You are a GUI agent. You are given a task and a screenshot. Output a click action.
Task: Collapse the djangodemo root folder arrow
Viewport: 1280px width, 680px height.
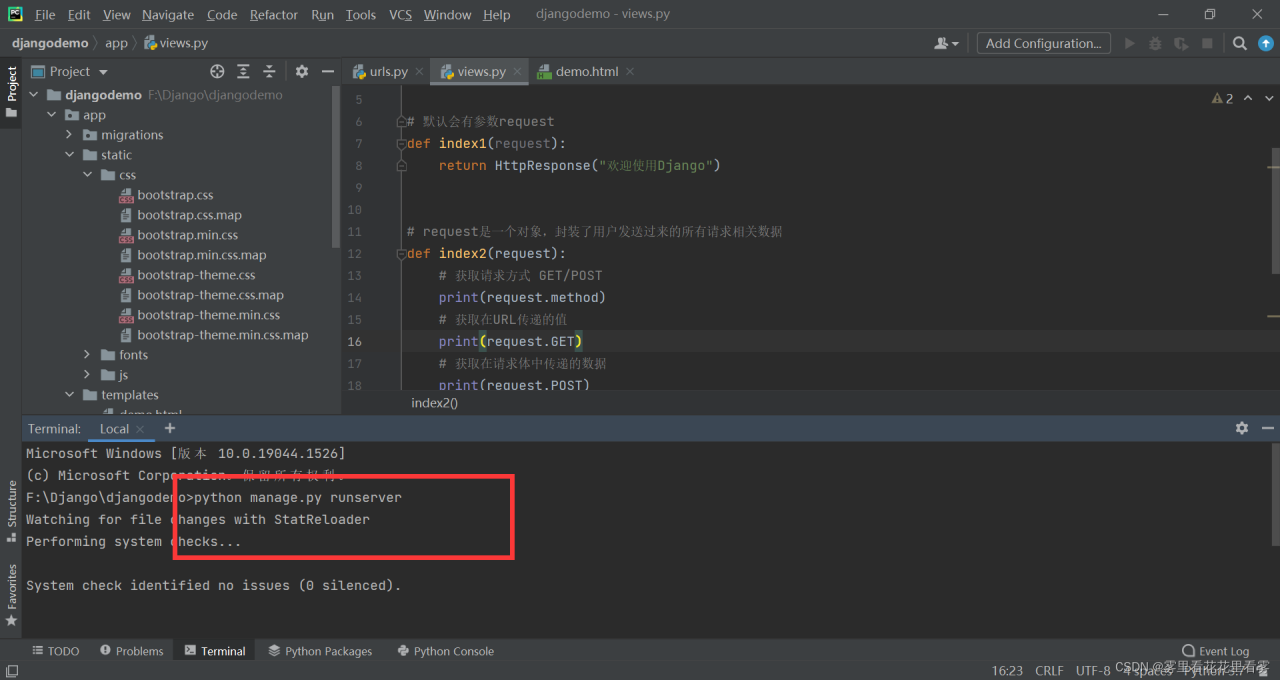point(33,95)
